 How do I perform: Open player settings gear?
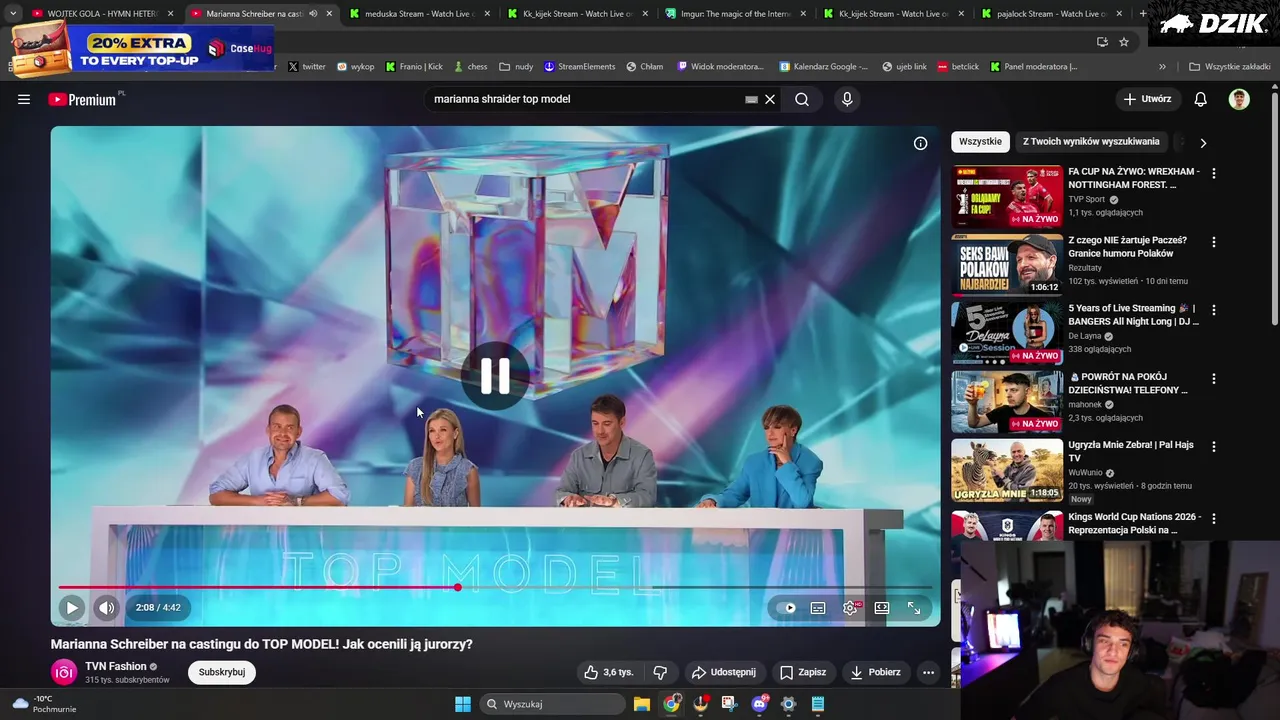(850, 607)
